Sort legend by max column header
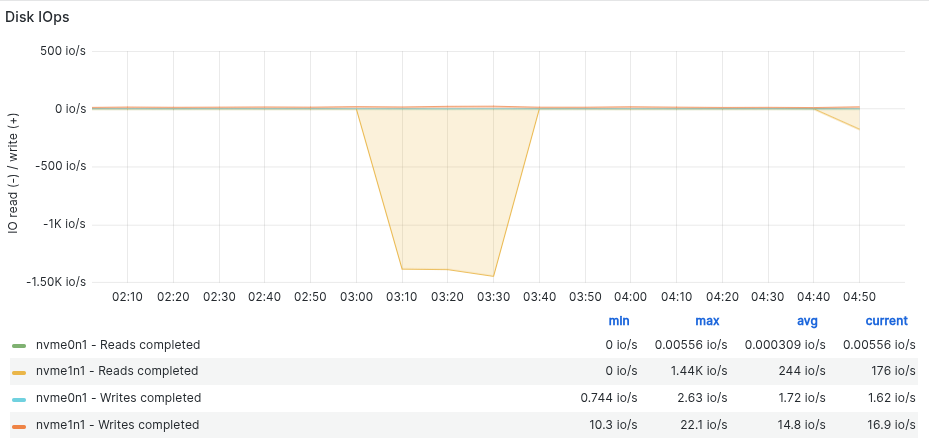Screen dimensions: 929x438 707,321
